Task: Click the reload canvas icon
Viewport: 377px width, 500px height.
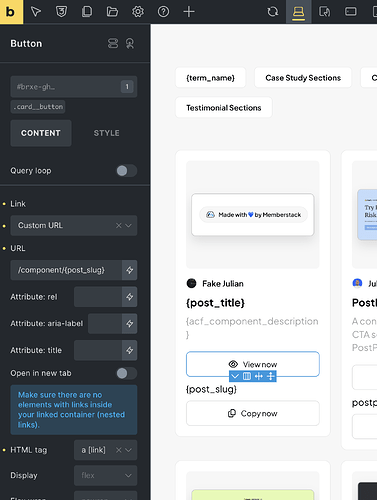Action: click(273, 12)
